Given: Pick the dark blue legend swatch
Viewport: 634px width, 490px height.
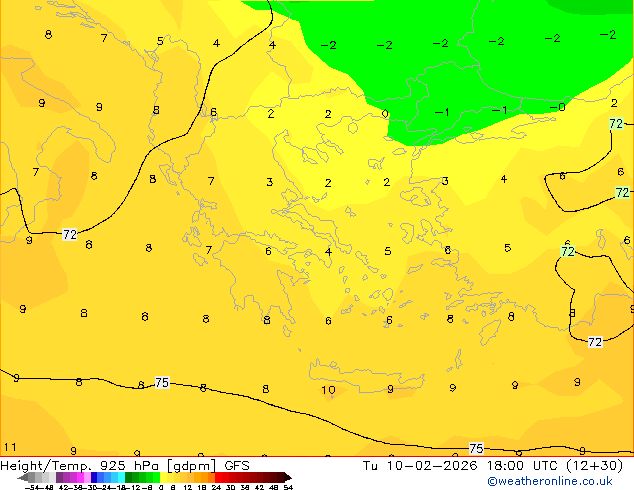Looking at the screenshot, I should [94, 477].
